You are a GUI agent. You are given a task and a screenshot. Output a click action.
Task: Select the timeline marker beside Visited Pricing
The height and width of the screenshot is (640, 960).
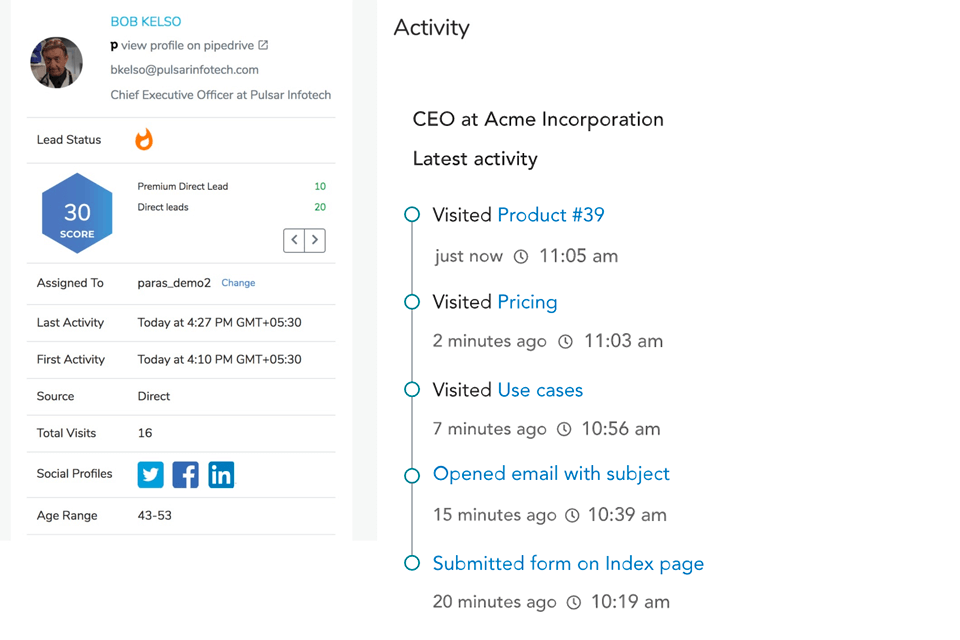pyautogui.click(x=411, y=302)
